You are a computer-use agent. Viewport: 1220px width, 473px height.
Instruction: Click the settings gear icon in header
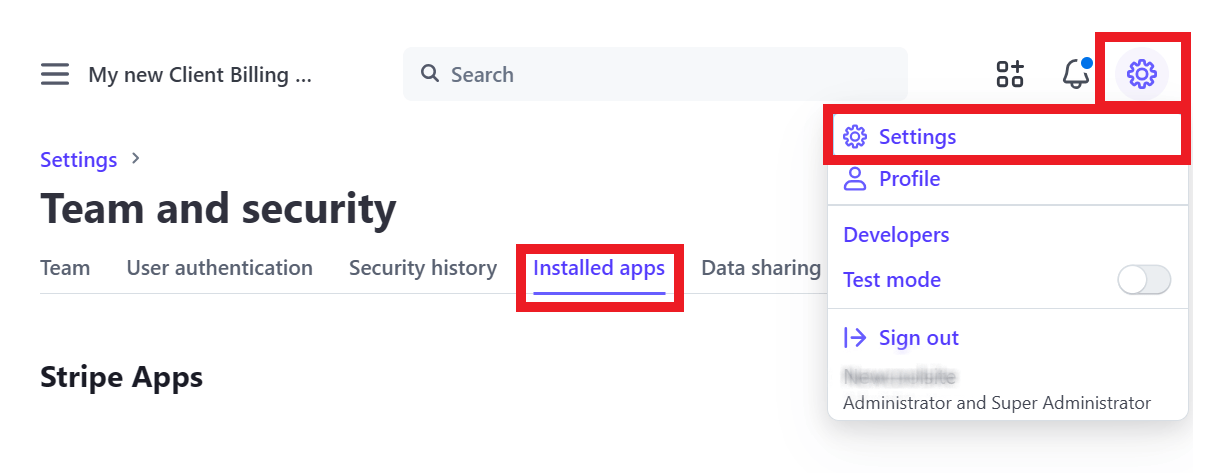[1141, 73]
